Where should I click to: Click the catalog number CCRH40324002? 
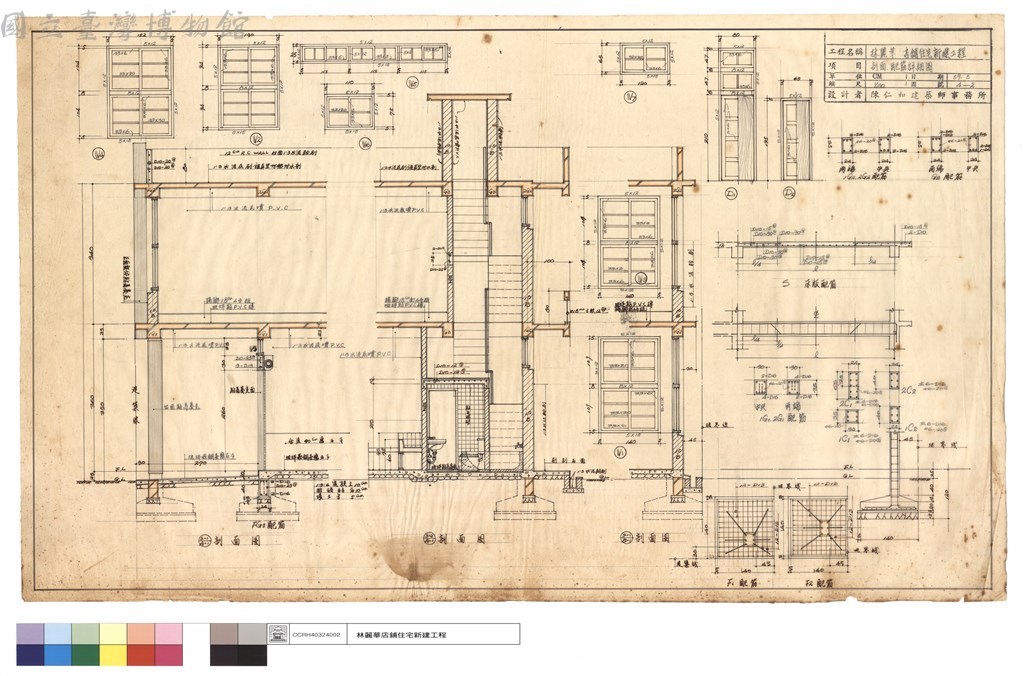coord(317,634)
